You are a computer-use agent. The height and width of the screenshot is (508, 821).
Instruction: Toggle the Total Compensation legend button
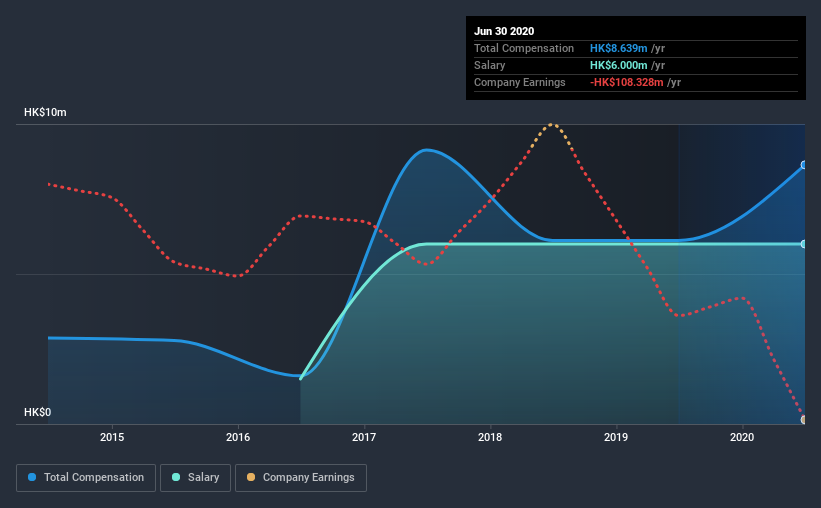(x=86, y=478)
